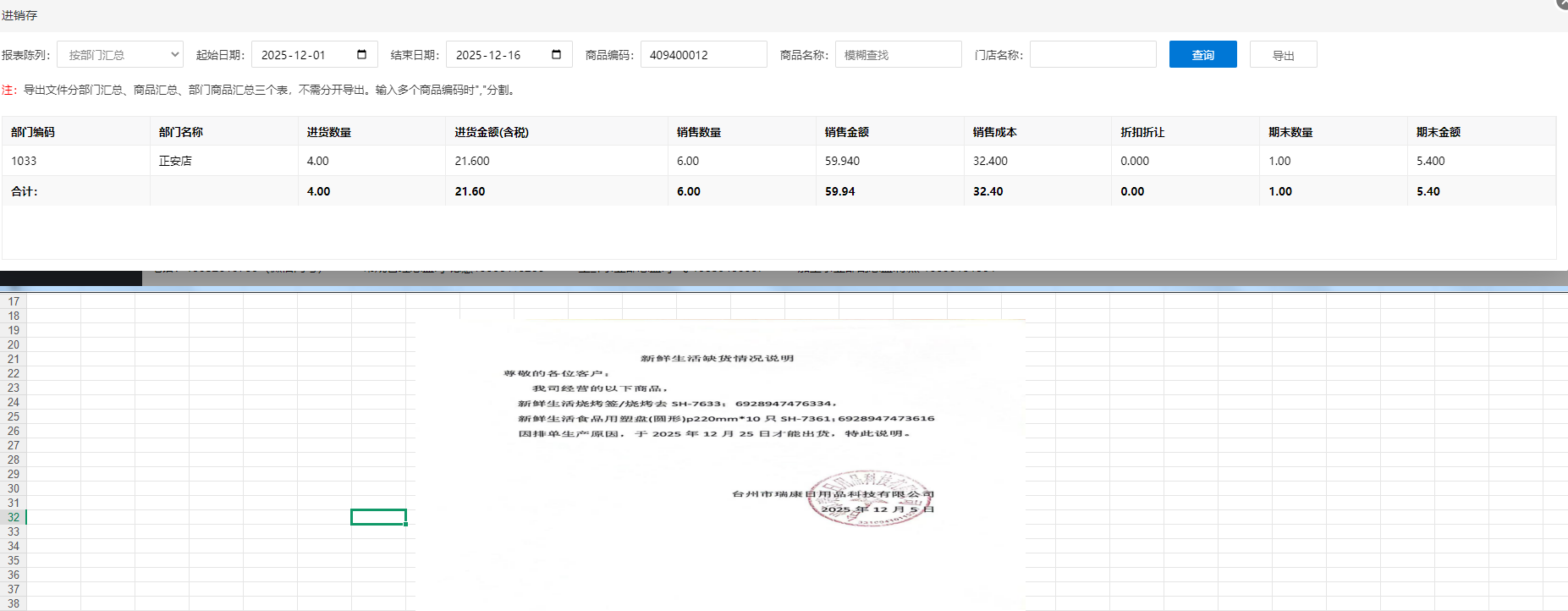The image size is (1568, 611).
Task: Click the 商品名称 fuzzy search field
Action: pyautogui.click(x=897, y=55)
